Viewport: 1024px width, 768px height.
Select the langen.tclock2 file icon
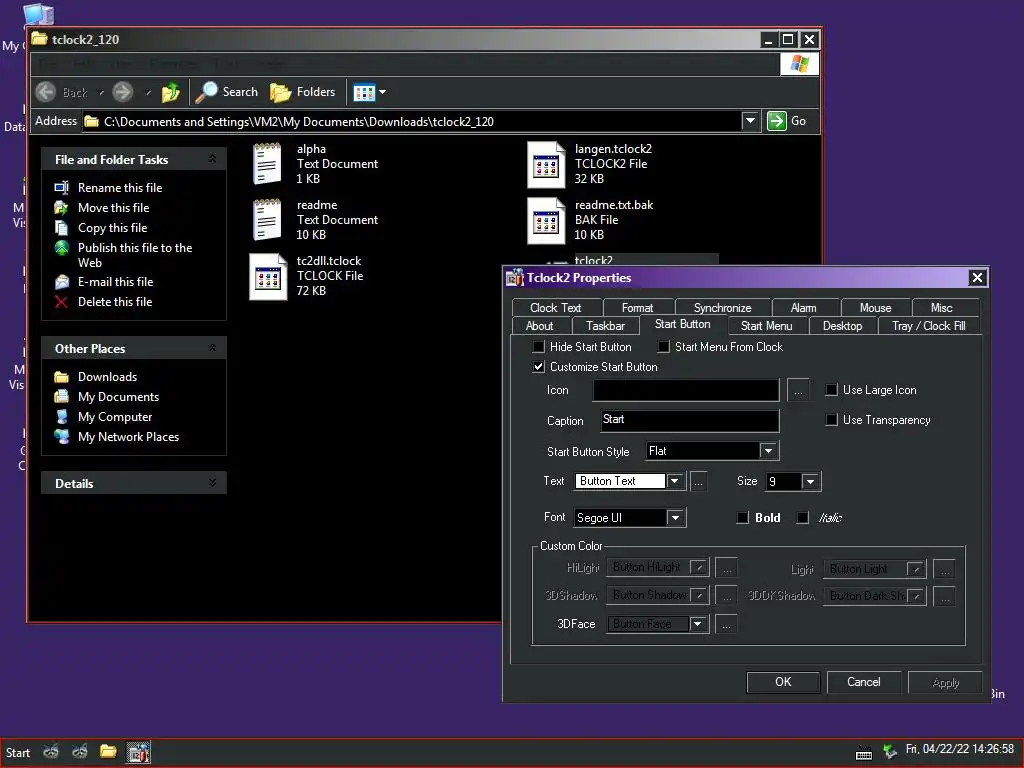[x=545, y=165]
